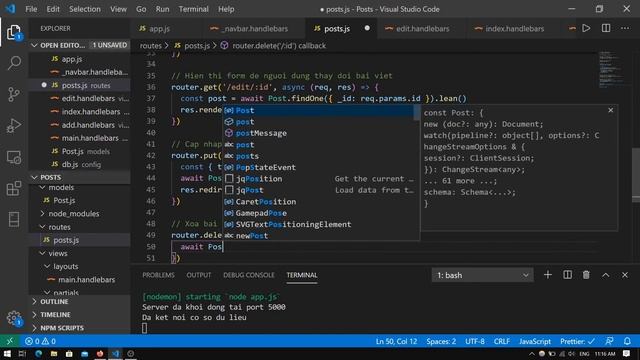Collapse the layouts folder
640x360 pixels.
pyautogui.click(x=47, y=267)
